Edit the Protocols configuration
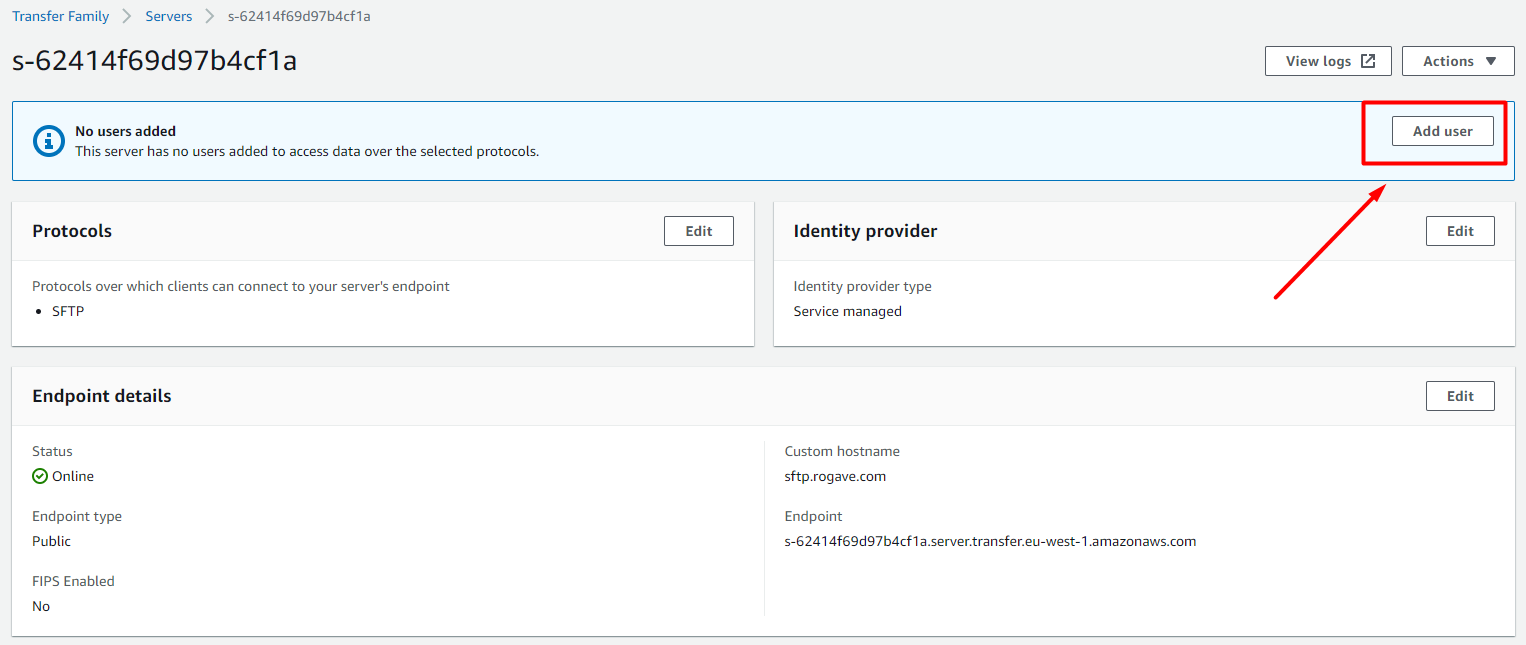This screenshot has width=1526, height=645. (698, 230)
